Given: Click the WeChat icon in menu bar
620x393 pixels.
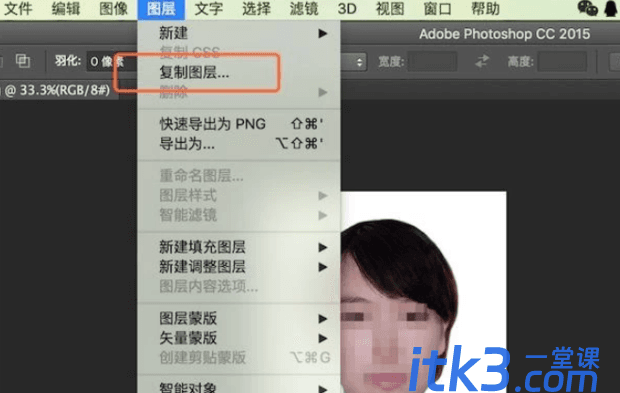Looking at the screenshot, I should [x=588, y=8].
